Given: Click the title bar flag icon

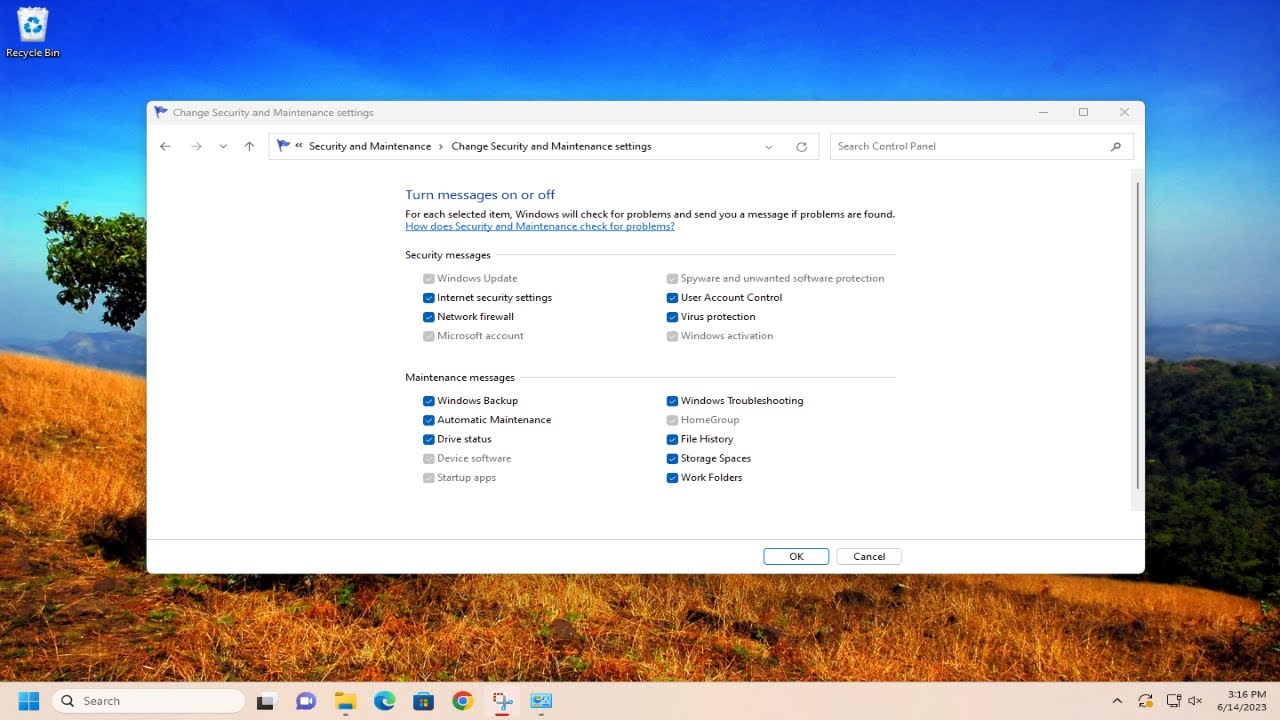Looking at the screenshot, I should tap(161, 113).
